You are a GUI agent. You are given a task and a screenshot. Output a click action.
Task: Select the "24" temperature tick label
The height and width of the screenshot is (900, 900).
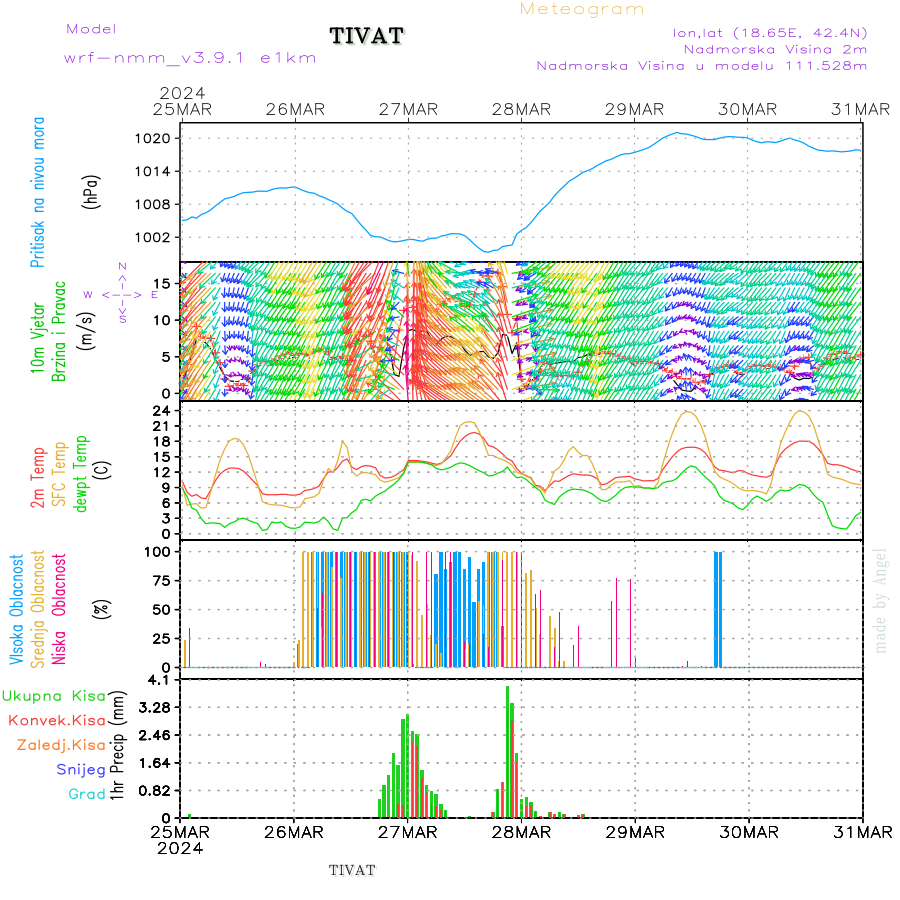click(x=162, y=410)
